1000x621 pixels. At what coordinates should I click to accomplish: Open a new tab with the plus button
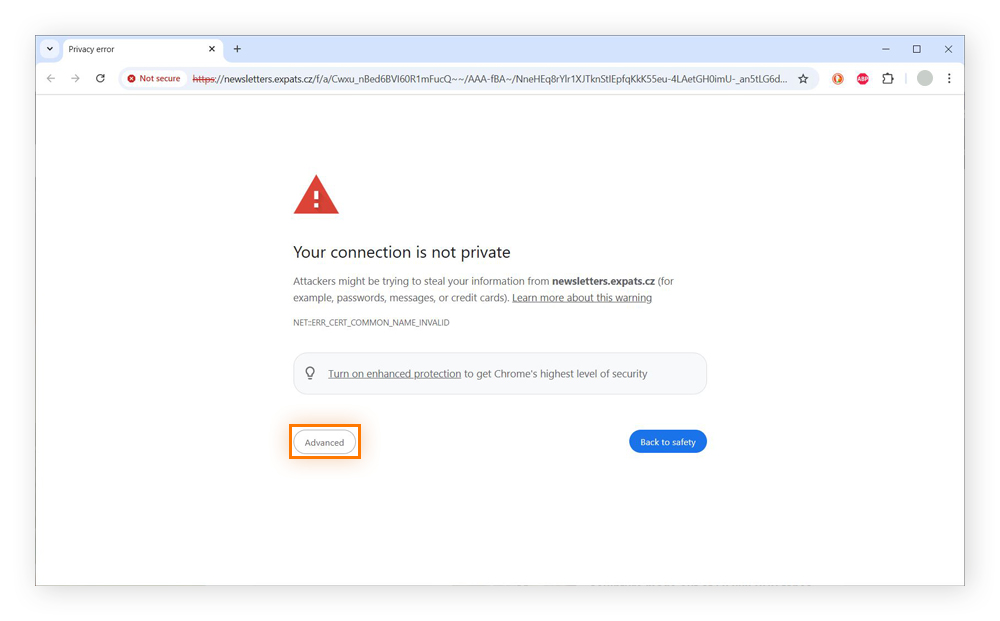click(x=237, y=48)
